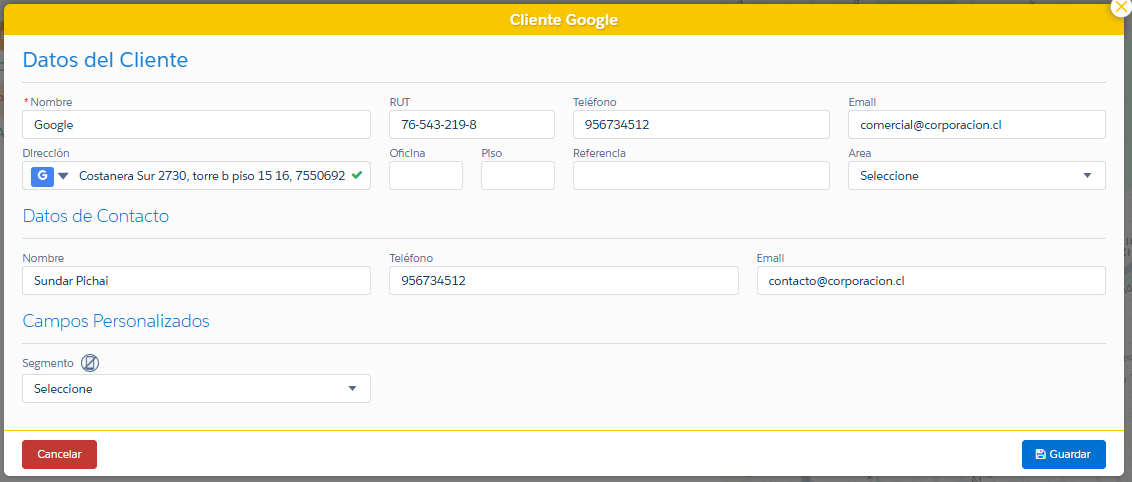Image resolution: width=1132 pixels, height=482 pixels.
Task: Click the Google provider G icon in Dirección
Action: pos(42,175)
